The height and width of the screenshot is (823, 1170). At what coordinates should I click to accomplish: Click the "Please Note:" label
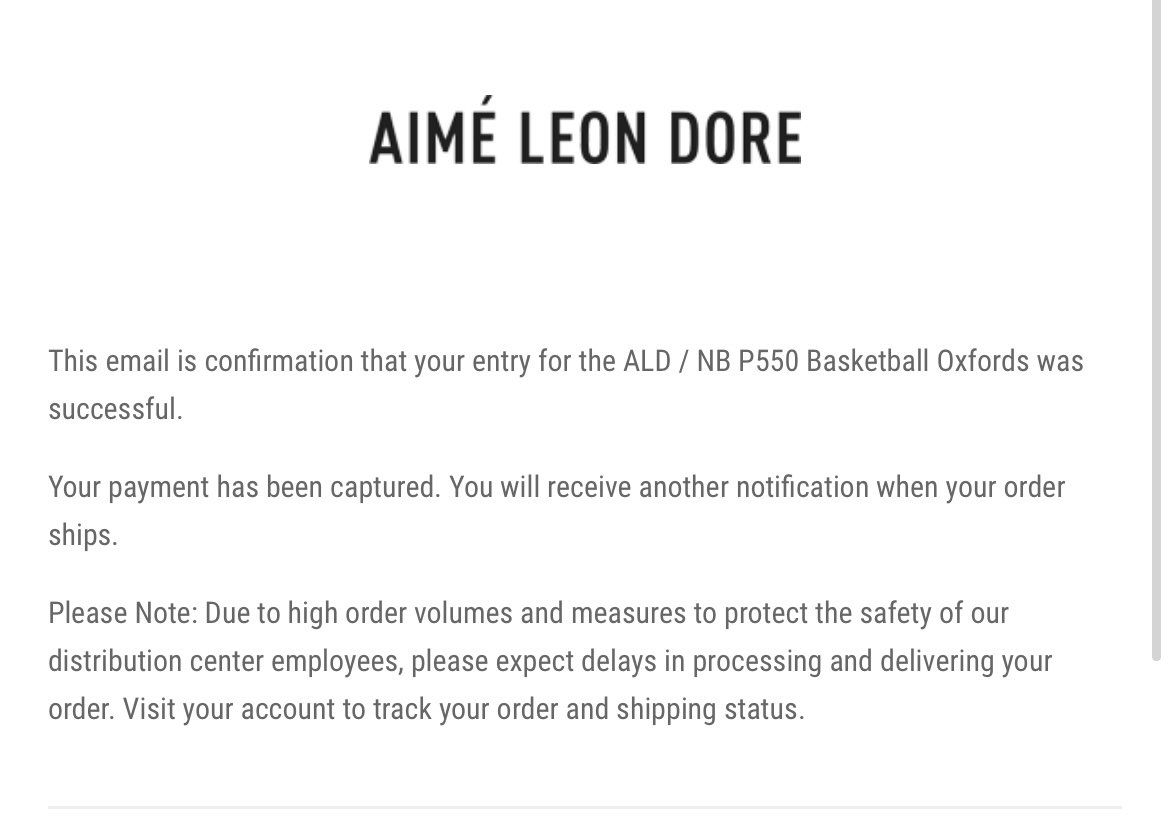[123, 612]
